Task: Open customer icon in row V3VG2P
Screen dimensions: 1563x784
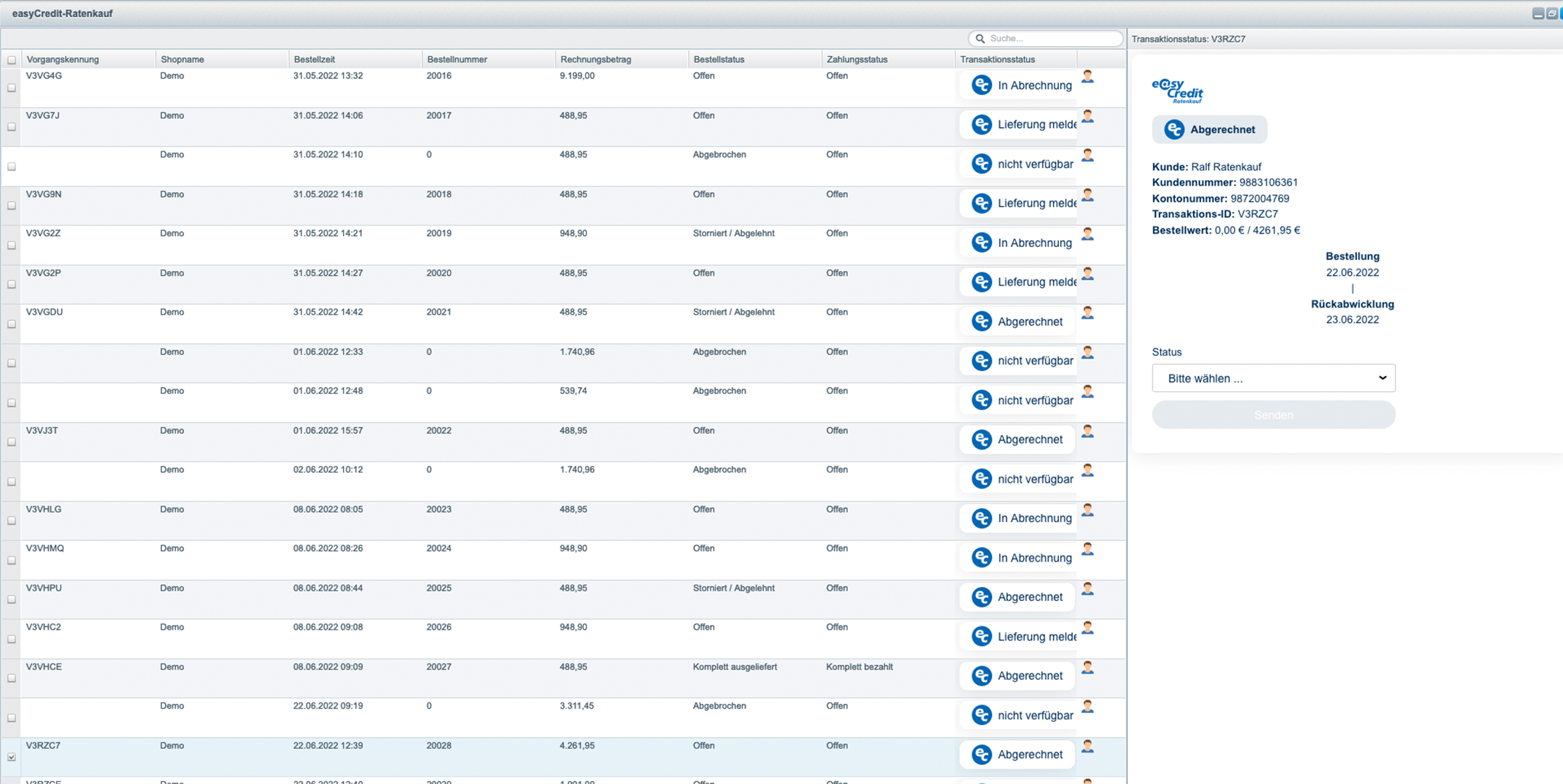Action: click(x=1088, y=274)
